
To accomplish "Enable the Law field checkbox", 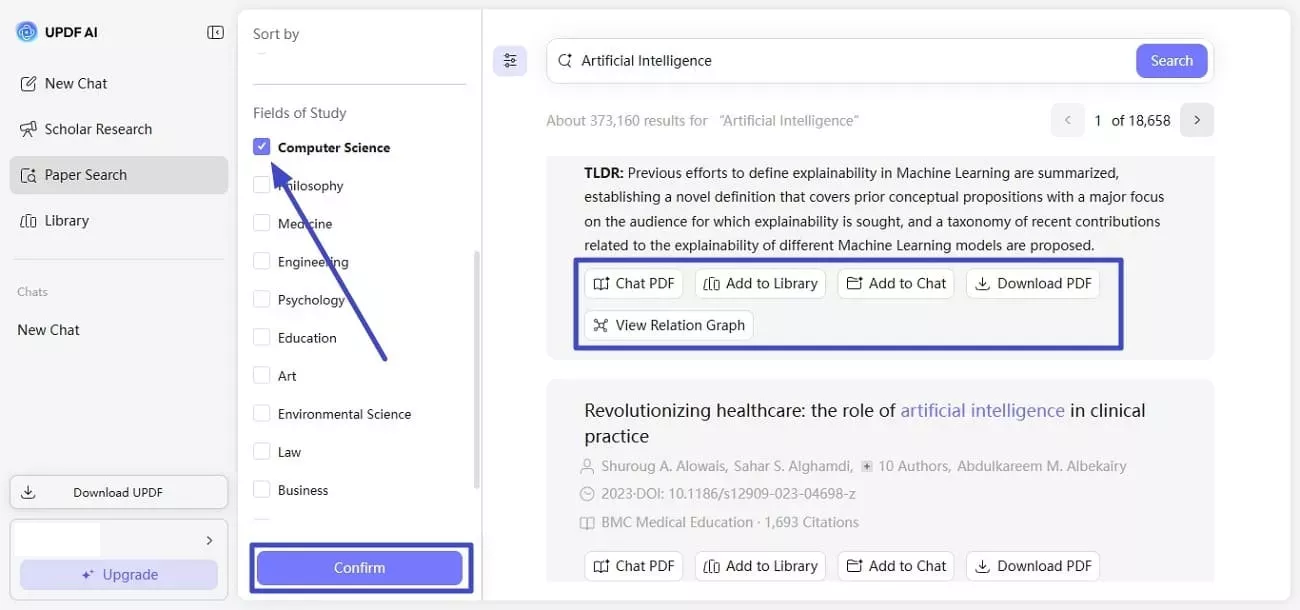I will [x=262, y=452].
